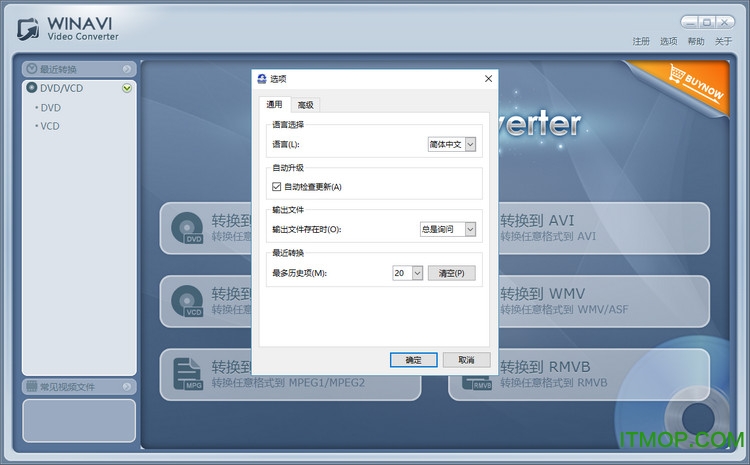Select VCD item in sidebar tree
Image resolution: width=750 pixels, height=465 pixels.
pyautogui.click(x=50, y=126)
